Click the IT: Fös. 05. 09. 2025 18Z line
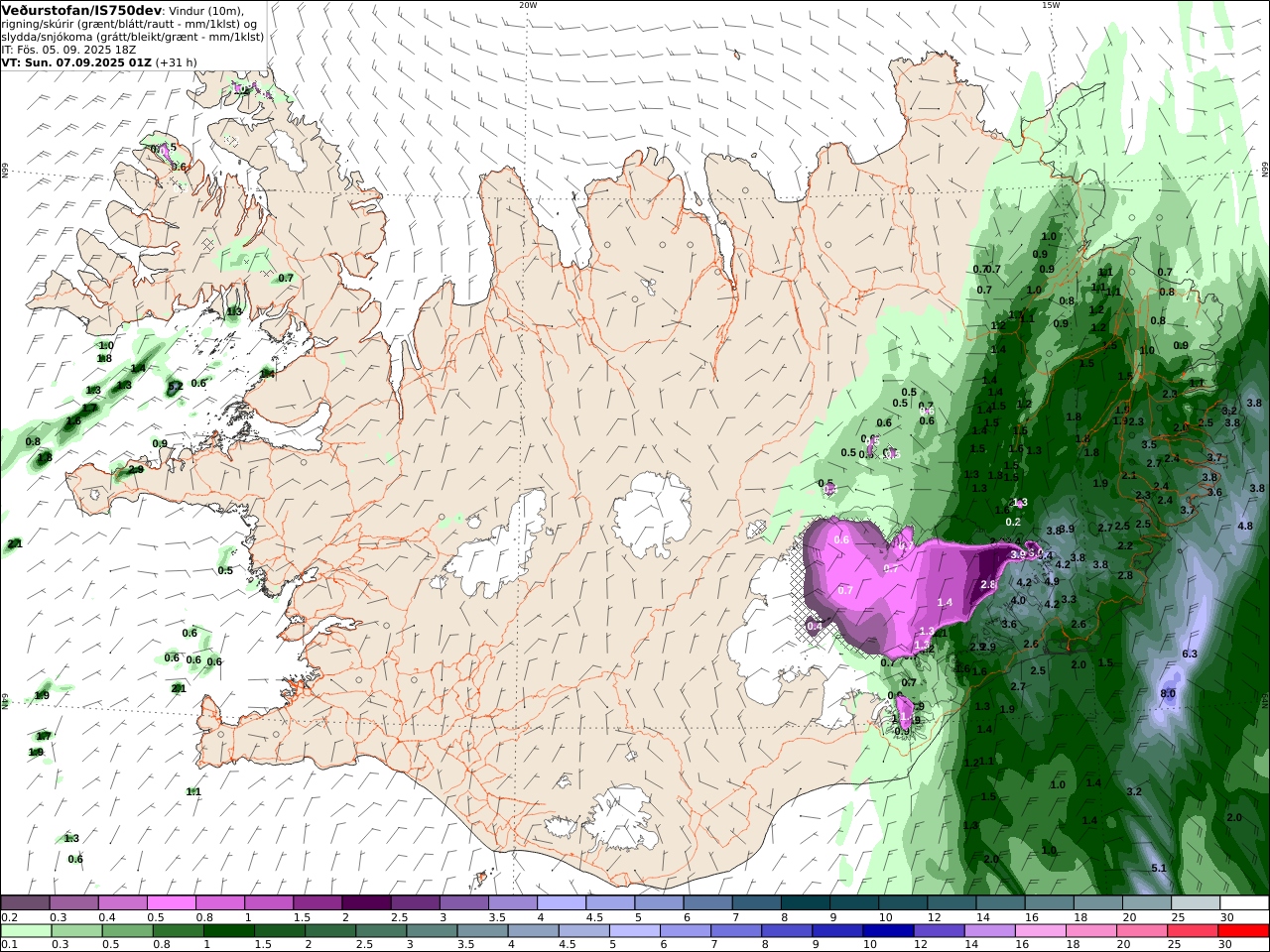 click(x=68, y=50)
